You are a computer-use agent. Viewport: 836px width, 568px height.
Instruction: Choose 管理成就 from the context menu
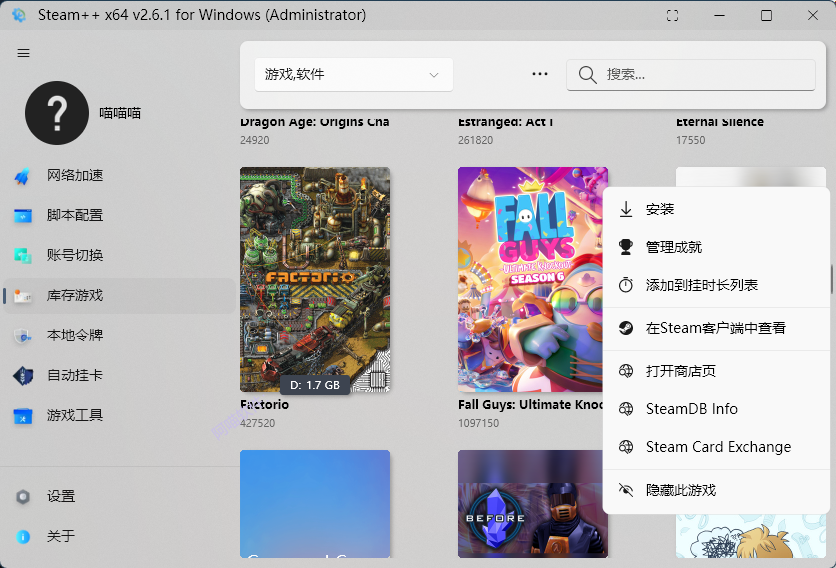tap(716, 247)
